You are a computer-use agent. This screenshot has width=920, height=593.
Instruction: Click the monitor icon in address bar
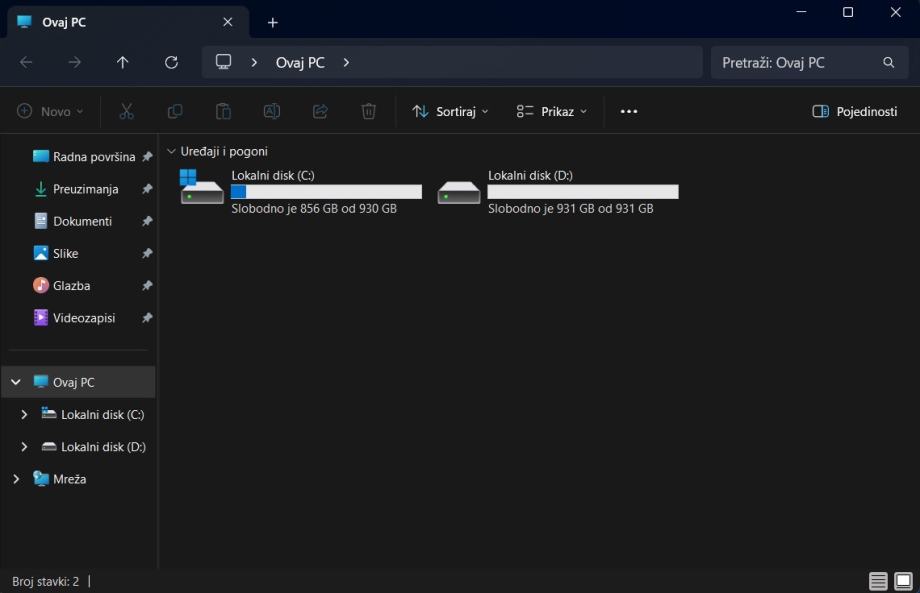tap(224, 62)
